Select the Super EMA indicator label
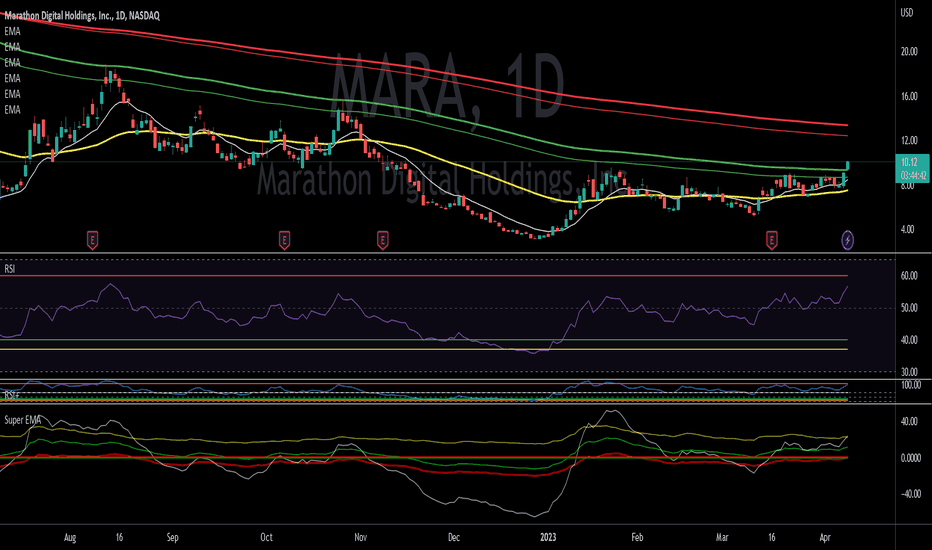 [23, 420]
